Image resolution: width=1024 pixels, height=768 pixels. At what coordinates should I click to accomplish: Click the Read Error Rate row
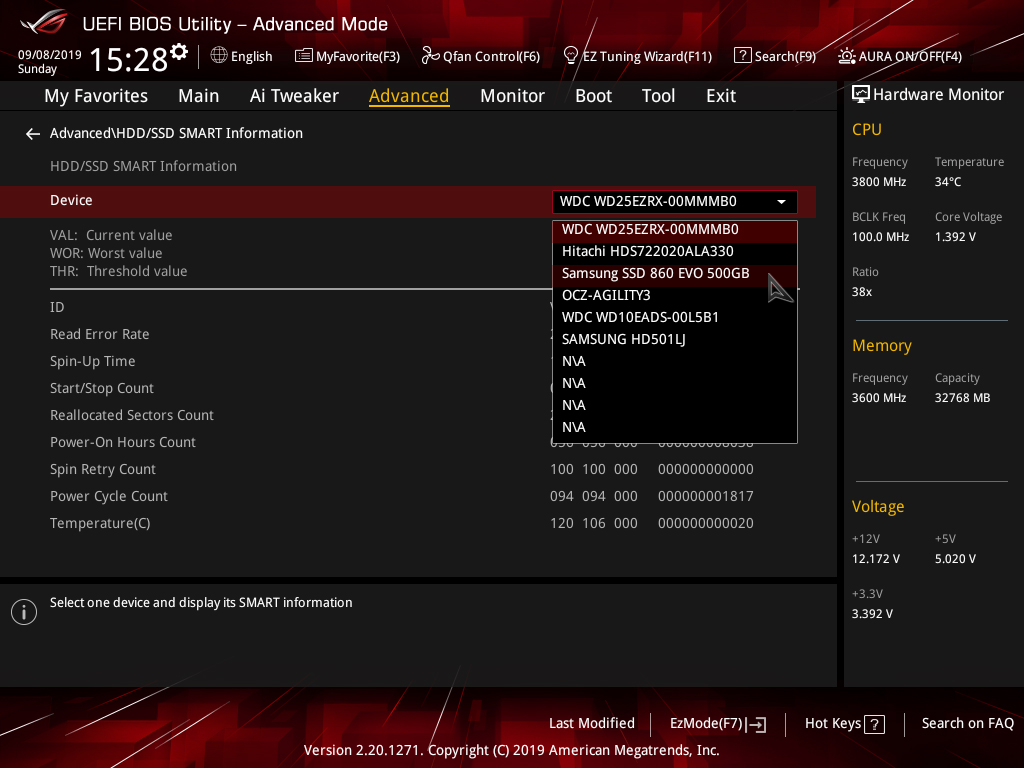tap(100, 334)
